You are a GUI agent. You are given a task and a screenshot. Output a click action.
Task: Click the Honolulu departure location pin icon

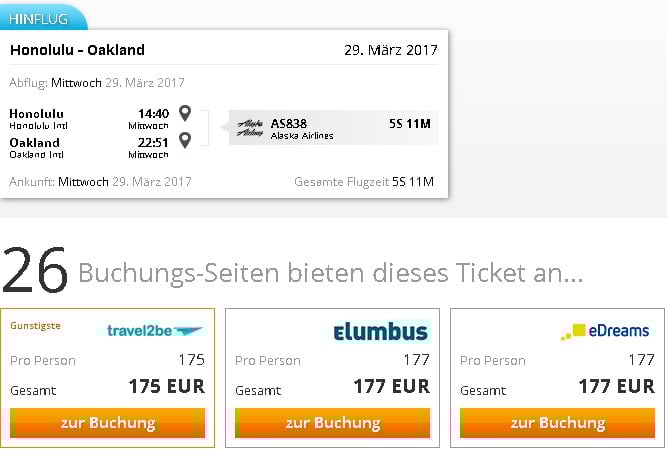pos(185,113)
